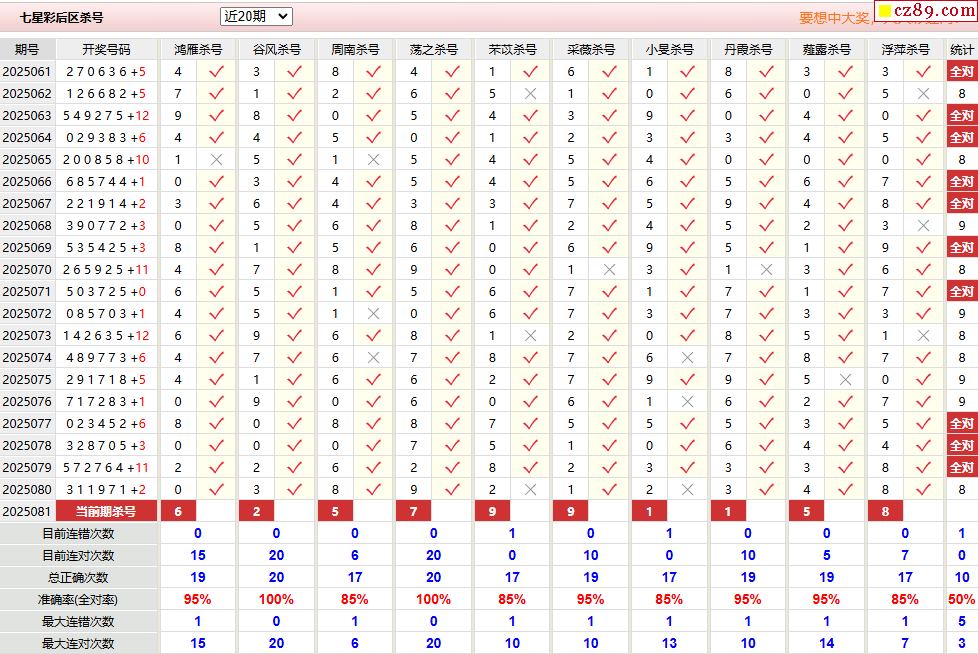Screen dimensions: 978x654
Task: Click the 全对 badge in row 2025063
Action: 962,115
